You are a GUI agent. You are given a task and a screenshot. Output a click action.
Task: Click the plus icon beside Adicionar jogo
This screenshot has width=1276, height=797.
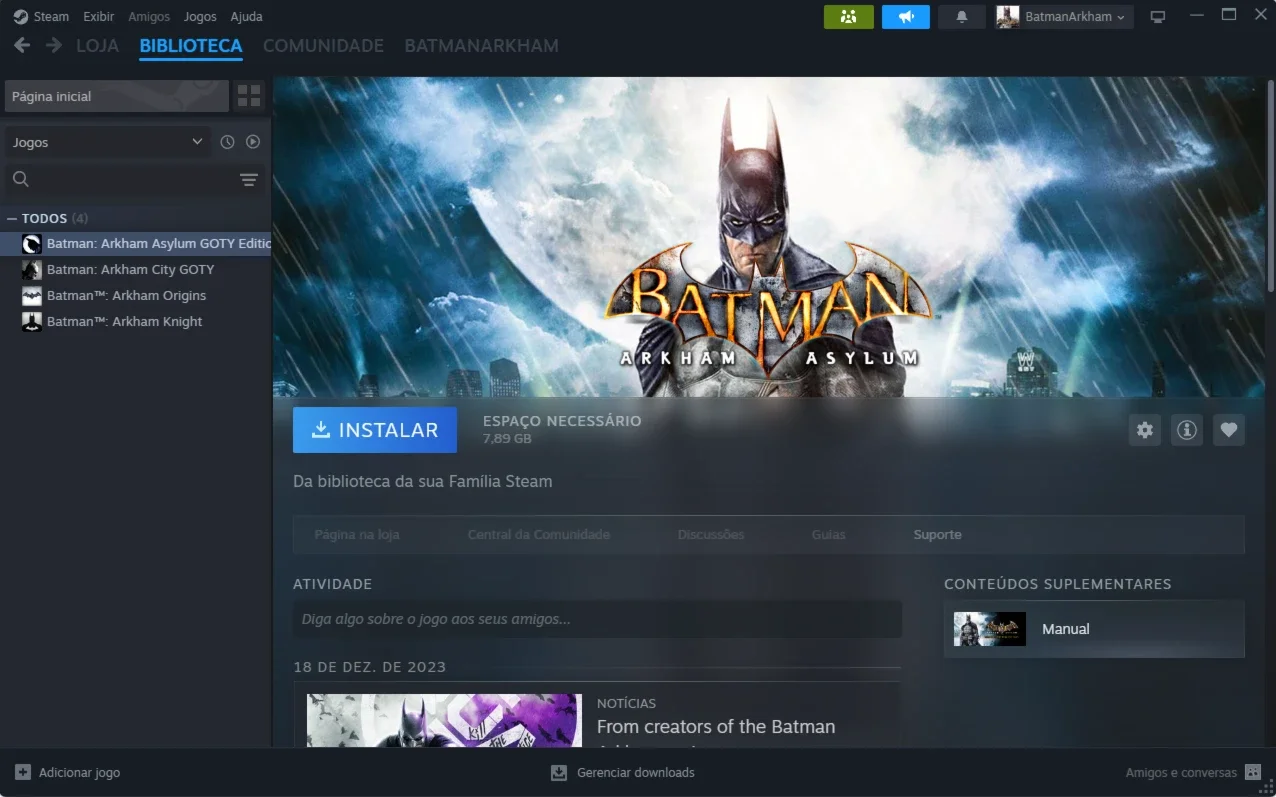(x=23, y=772)
